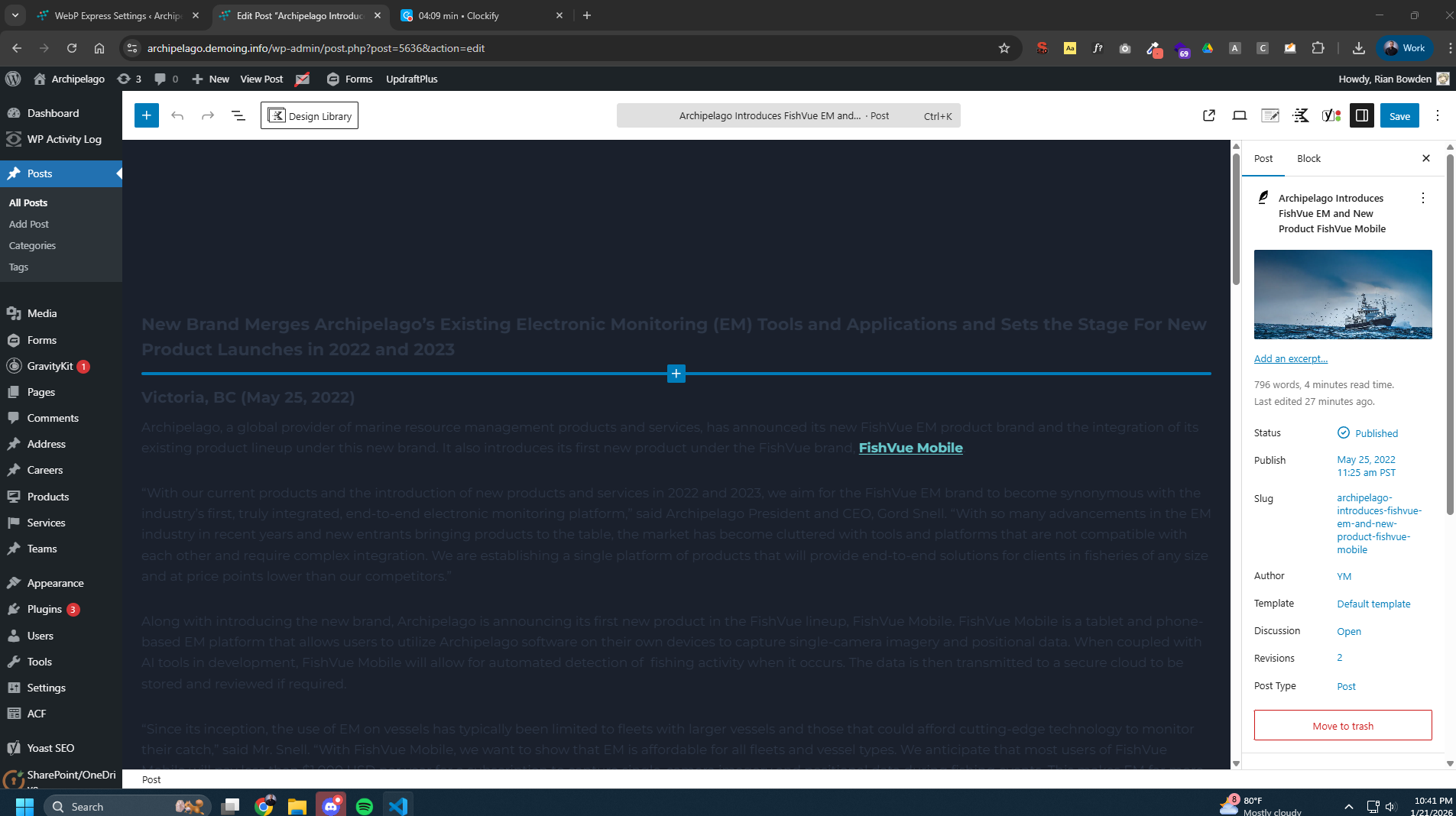Open the Yoast SEO panel icon

(1331, 115)
